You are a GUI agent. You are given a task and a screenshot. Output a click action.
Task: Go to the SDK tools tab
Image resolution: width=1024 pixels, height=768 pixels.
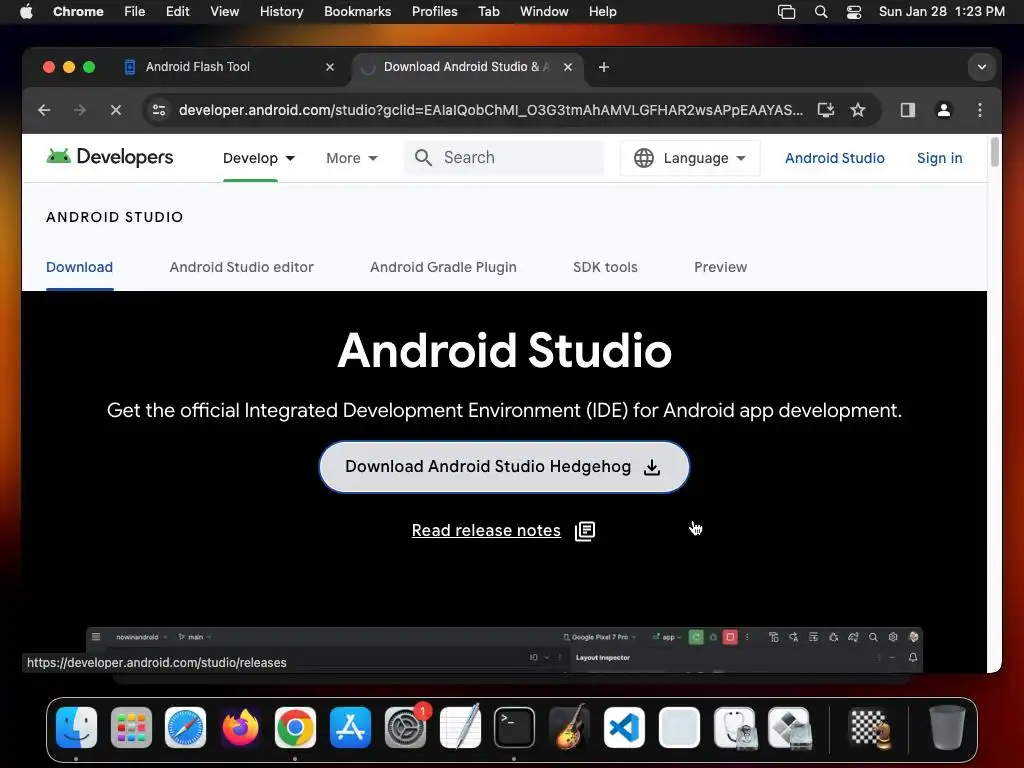point(605,267)
